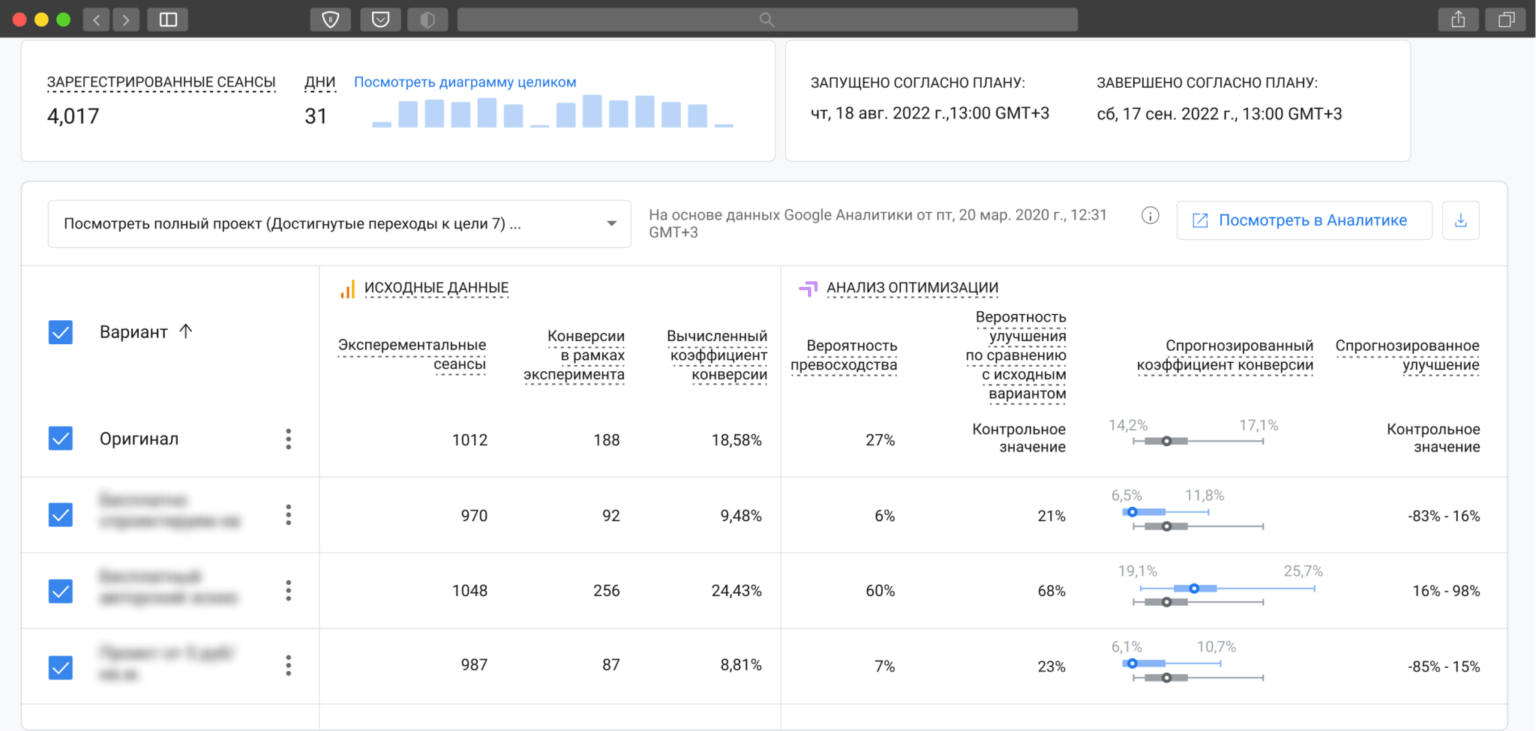Viewport: 1536px width, 731px height.
Task: Click the АНАЛИЗ ОПТИМИЗАЦИИ section header
Action: [x=912, y=288]
